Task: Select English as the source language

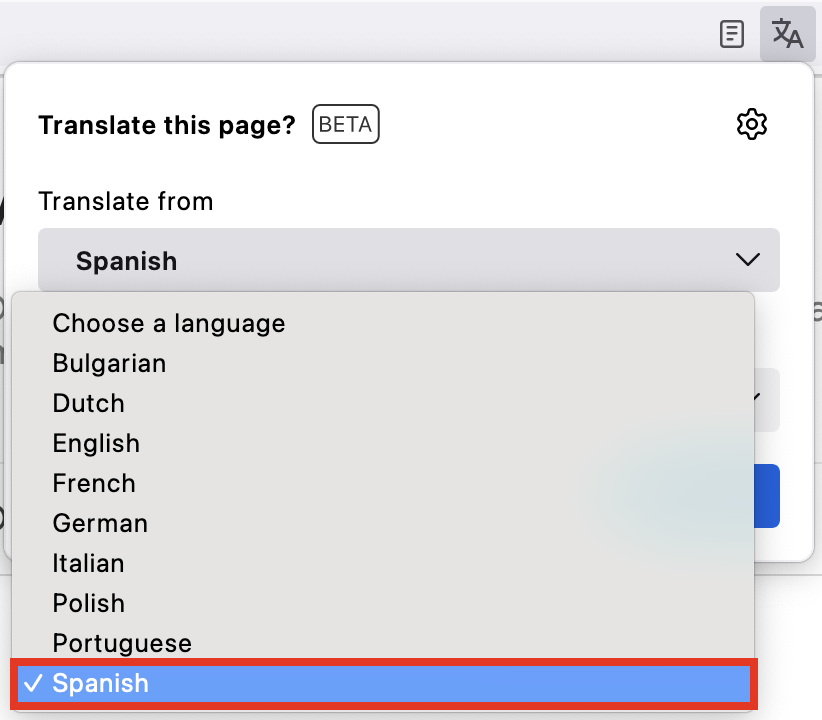Action: 96,443
